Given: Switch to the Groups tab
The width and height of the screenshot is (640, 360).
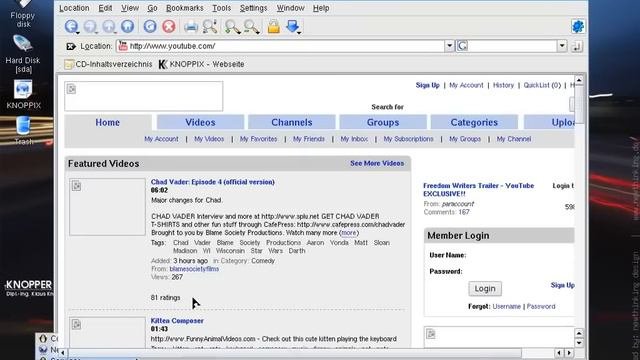Looking at the screenshot, I should click(383, 122).
